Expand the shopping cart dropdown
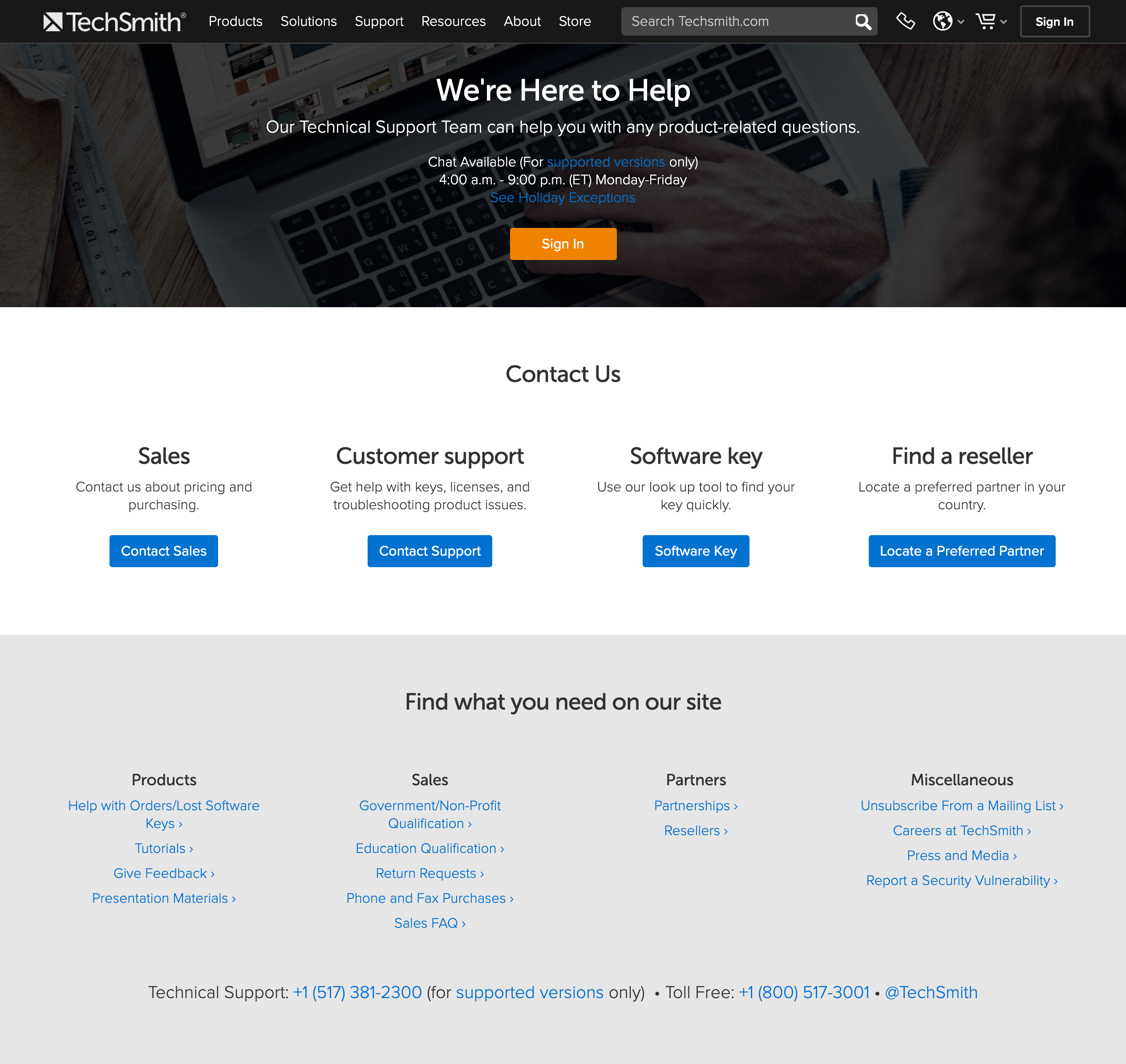The width and height of the screenshot is (1126, 1064). (993, 21)
